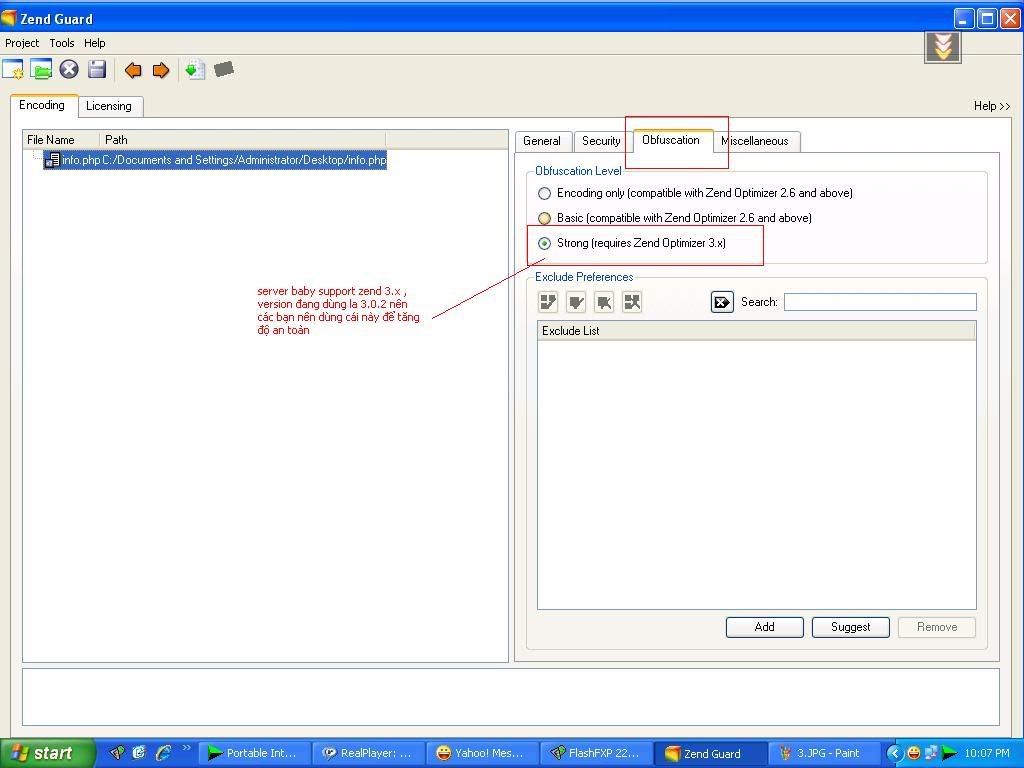This screenshot has width=1024, height=768.
Task: Click the close project X toolbar icon
Action: 69,69
